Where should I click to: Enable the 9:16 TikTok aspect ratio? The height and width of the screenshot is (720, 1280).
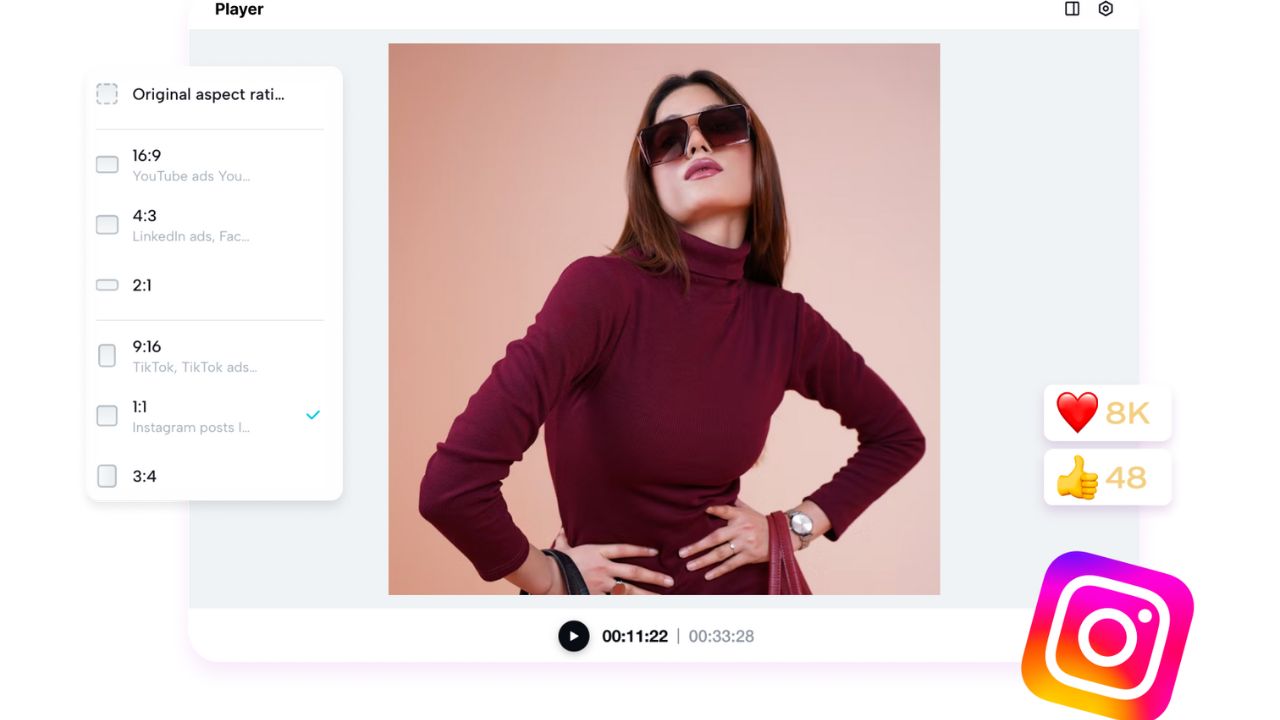point(107,355)
